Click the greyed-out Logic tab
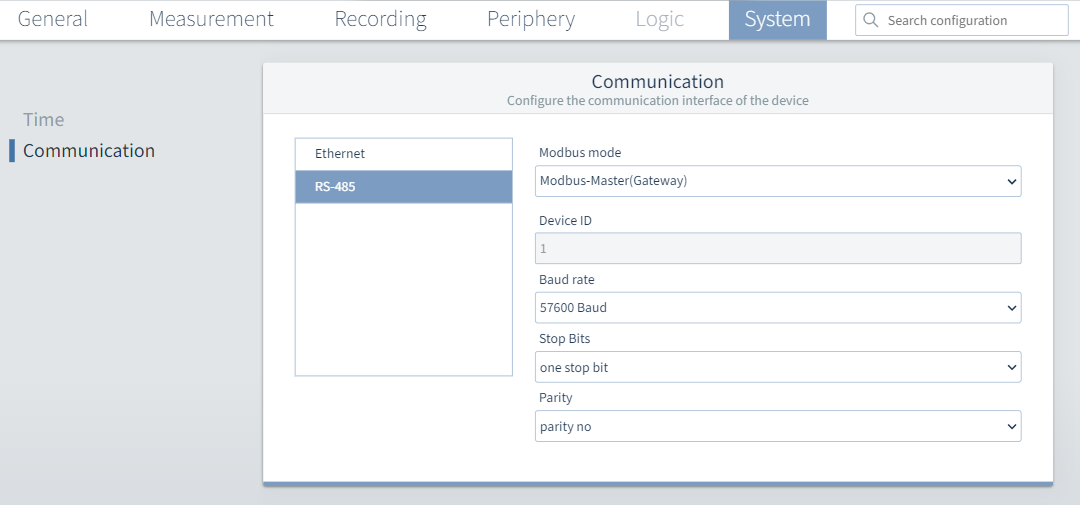1080x505 pixels. point(659,19)
